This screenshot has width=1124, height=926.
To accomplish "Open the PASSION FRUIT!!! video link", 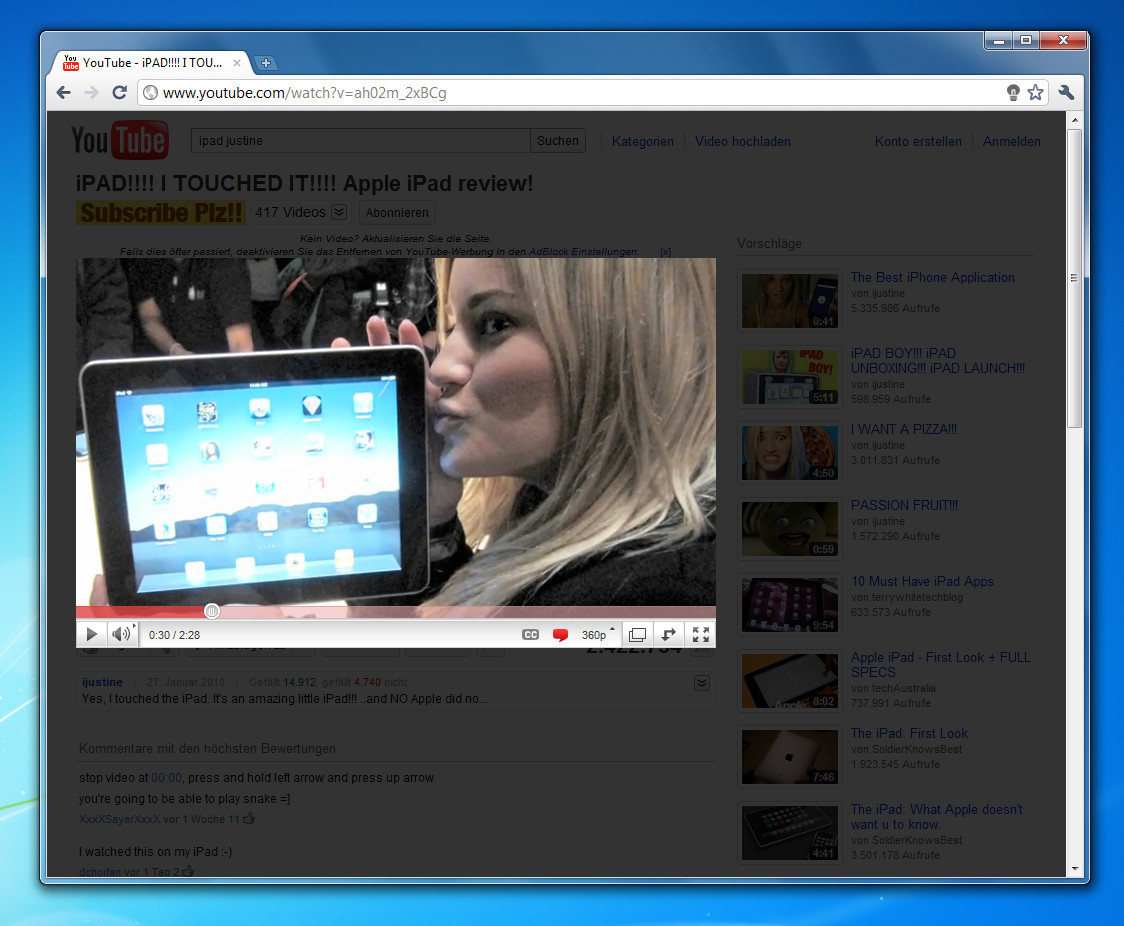I will tap(904, 505).
